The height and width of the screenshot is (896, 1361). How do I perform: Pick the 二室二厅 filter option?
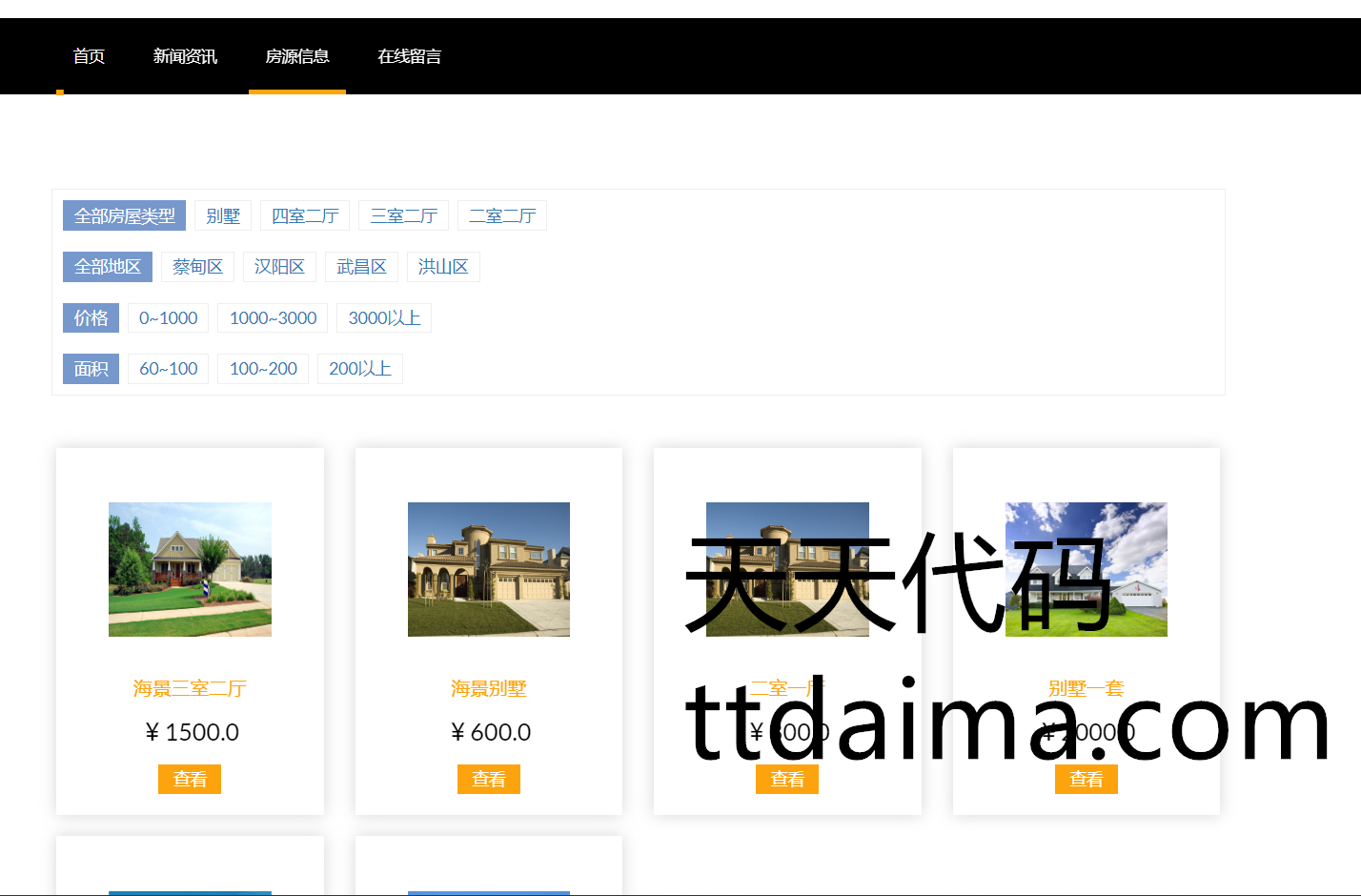[x=501, y=215]
